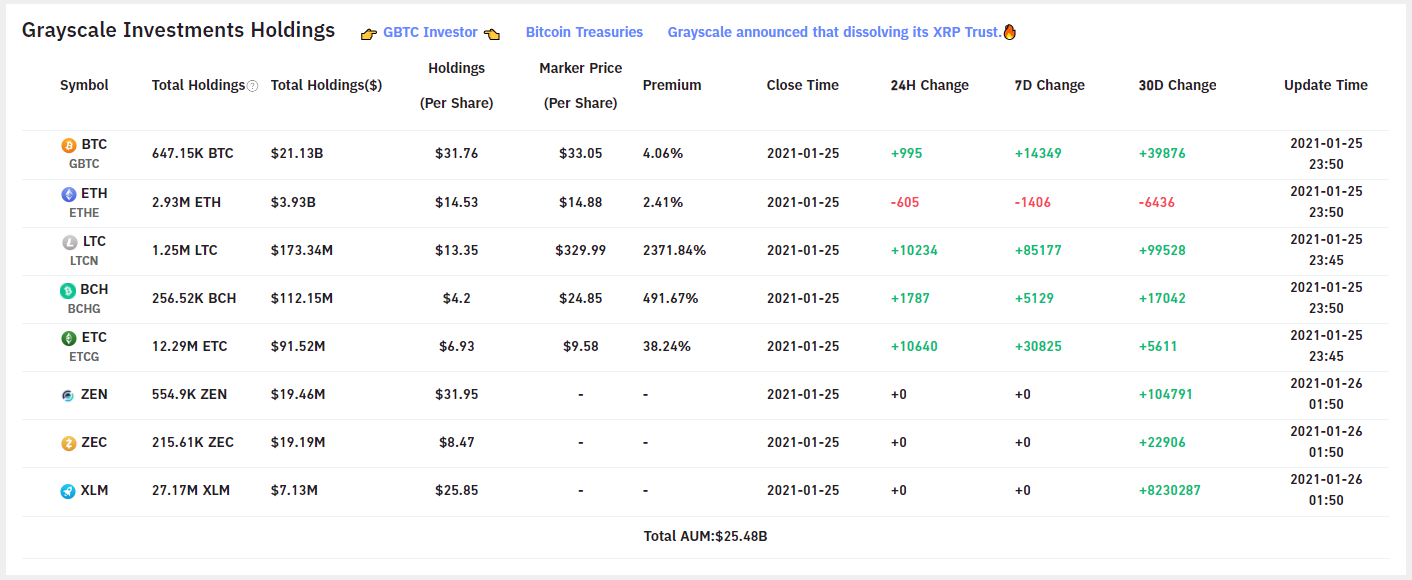Click the $329.99 marker price
The image size is (1412, 580).
click(x=581, y=250)
